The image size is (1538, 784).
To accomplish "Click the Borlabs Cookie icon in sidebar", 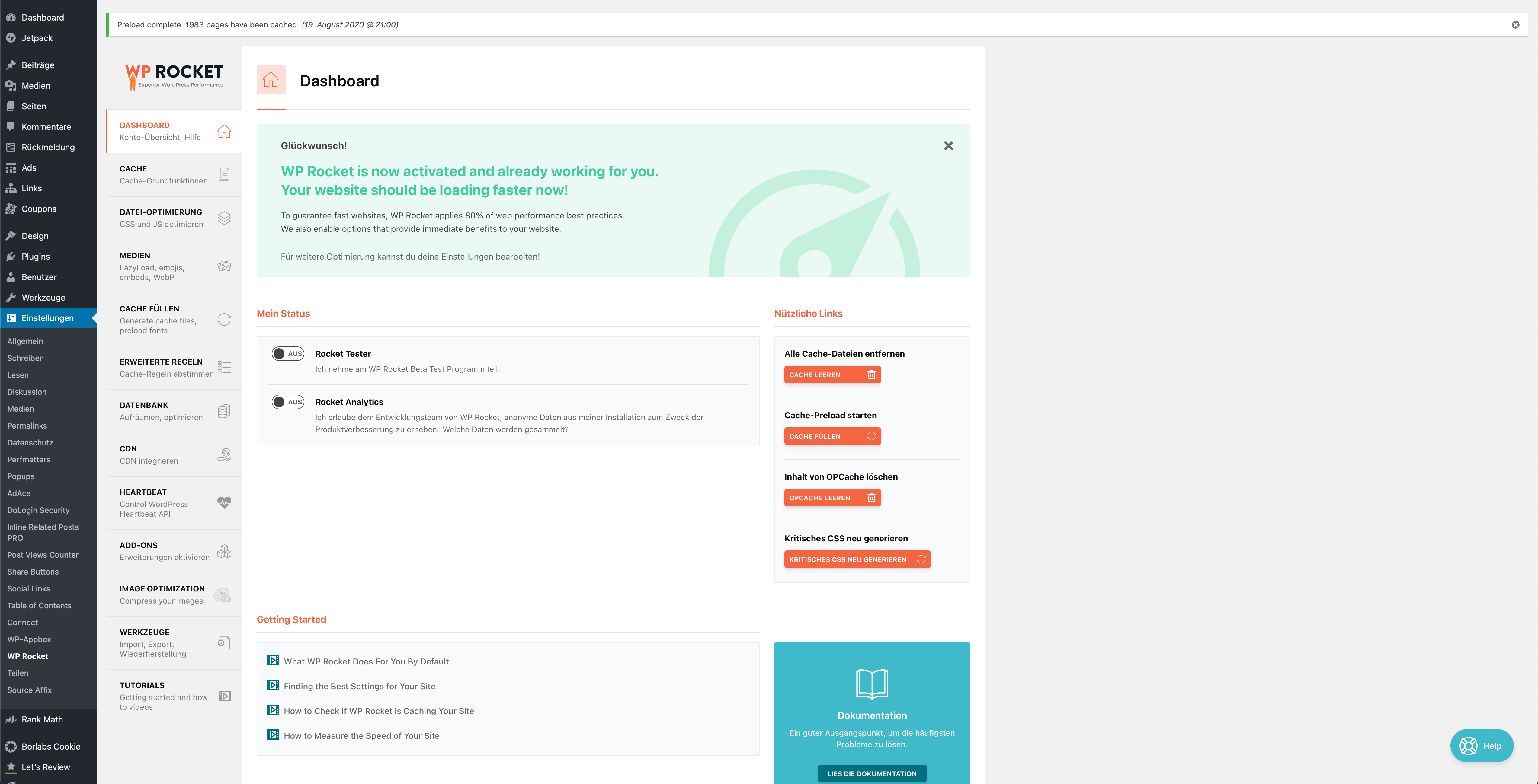I will (x=11, y=746).
